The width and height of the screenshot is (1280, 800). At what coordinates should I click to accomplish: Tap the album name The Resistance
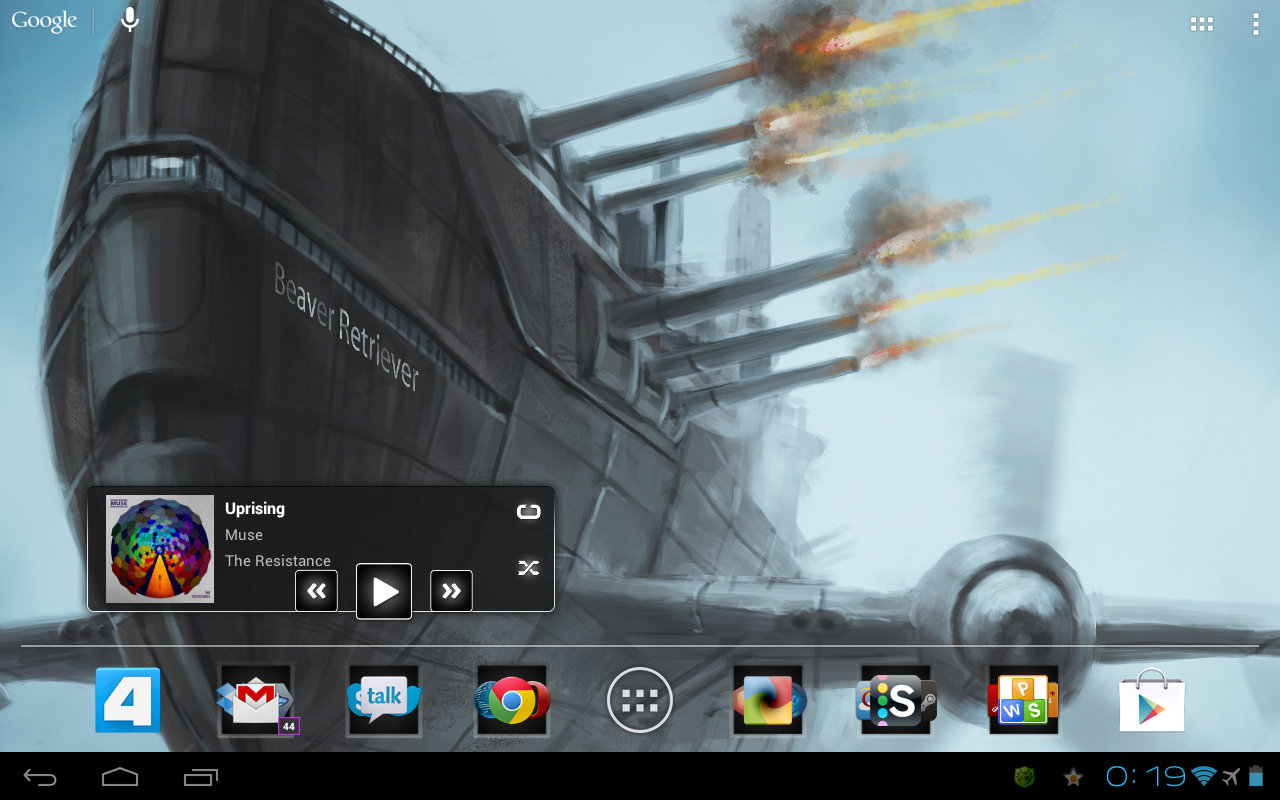point(278,561)
